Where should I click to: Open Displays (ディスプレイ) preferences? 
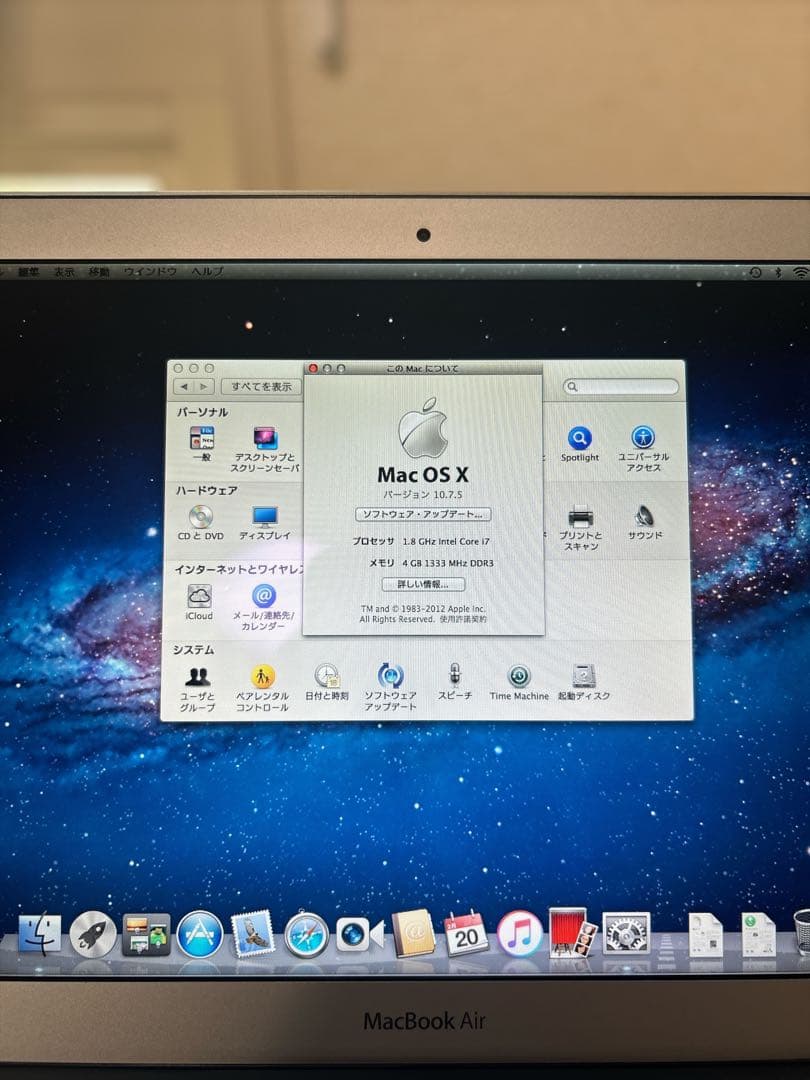[x=264, y=523]
